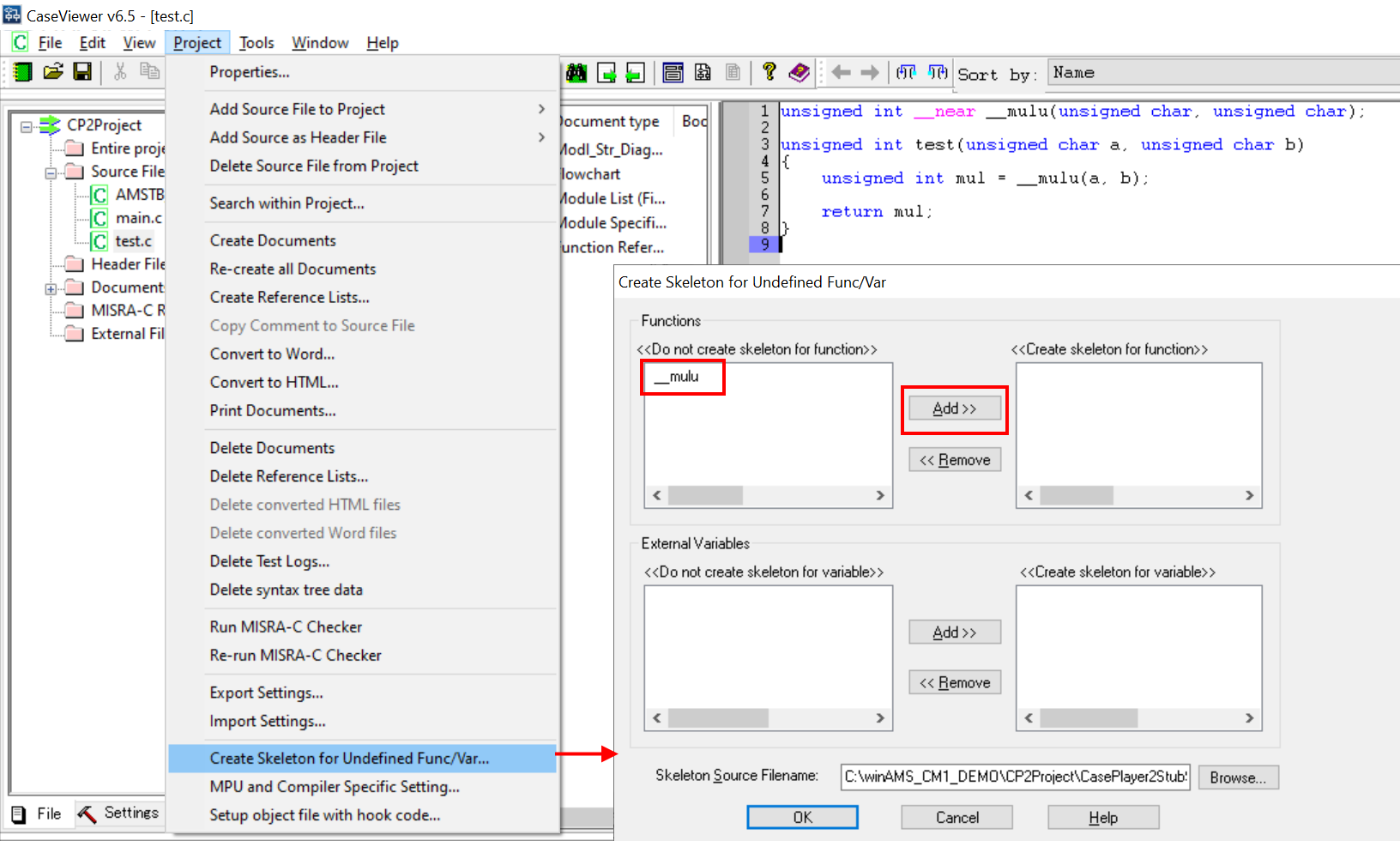The width and height of the screenshot is (1400, 841).
Task: Click the first bracket-jump toolbar icon
Action: coord(906,73)
